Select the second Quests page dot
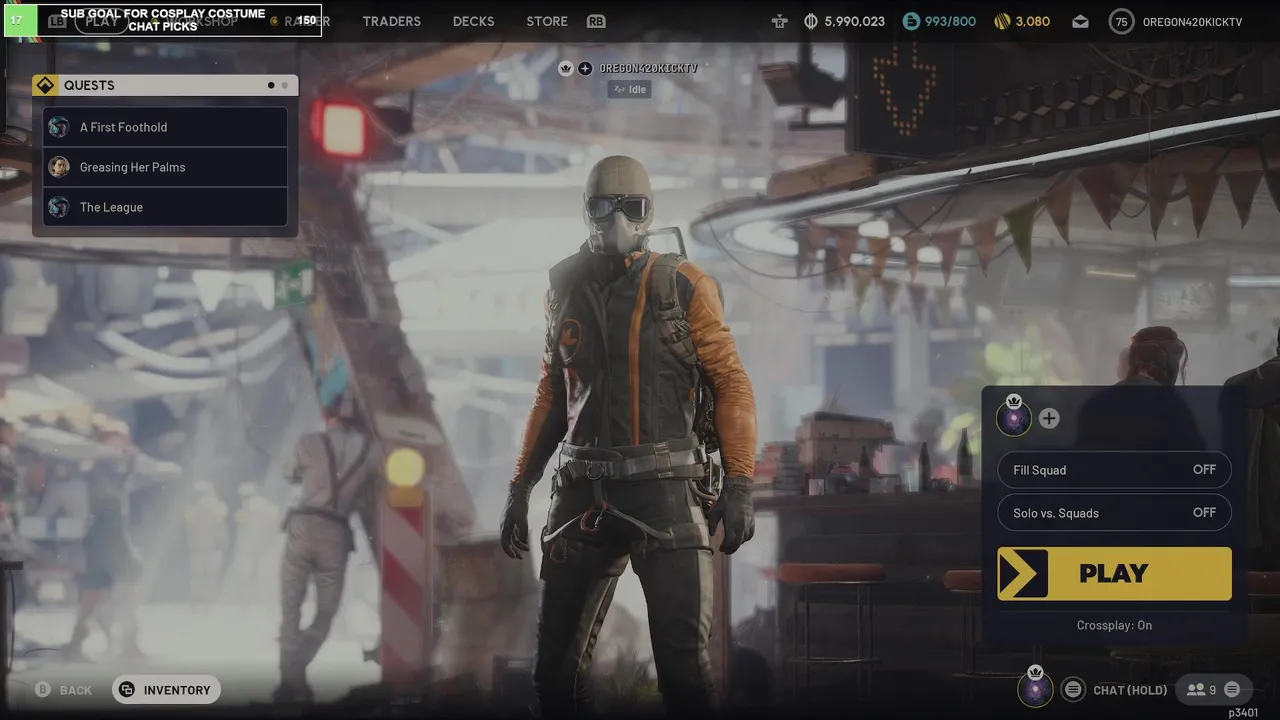The width and height of the screenshot is (1280, 720). [284, 85]
